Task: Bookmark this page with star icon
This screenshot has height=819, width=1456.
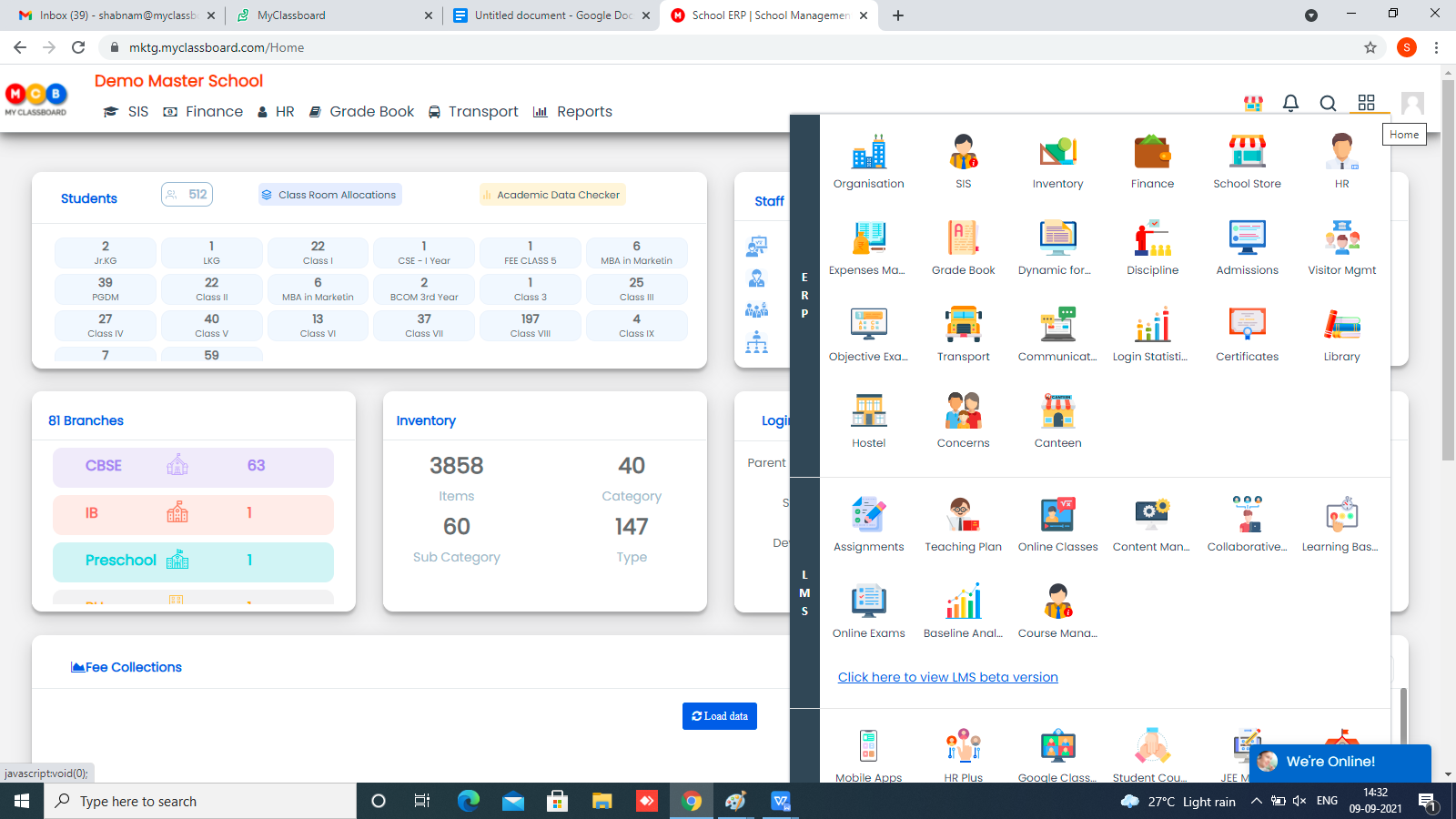Action: [x=1370, y=47]
